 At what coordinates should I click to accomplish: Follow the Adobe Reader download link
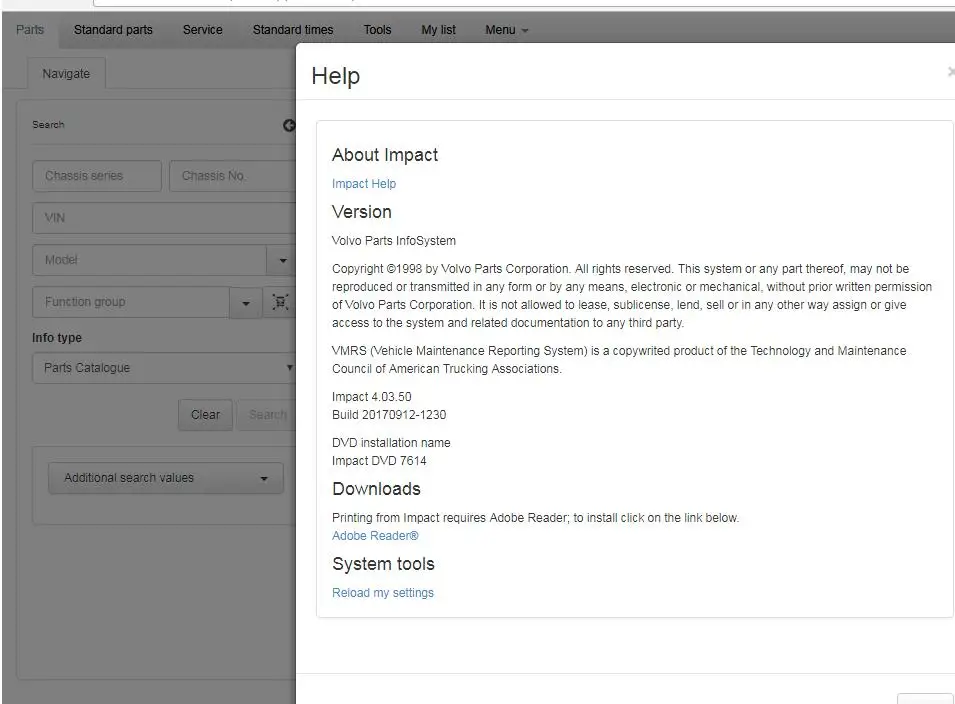coord(375,536)
